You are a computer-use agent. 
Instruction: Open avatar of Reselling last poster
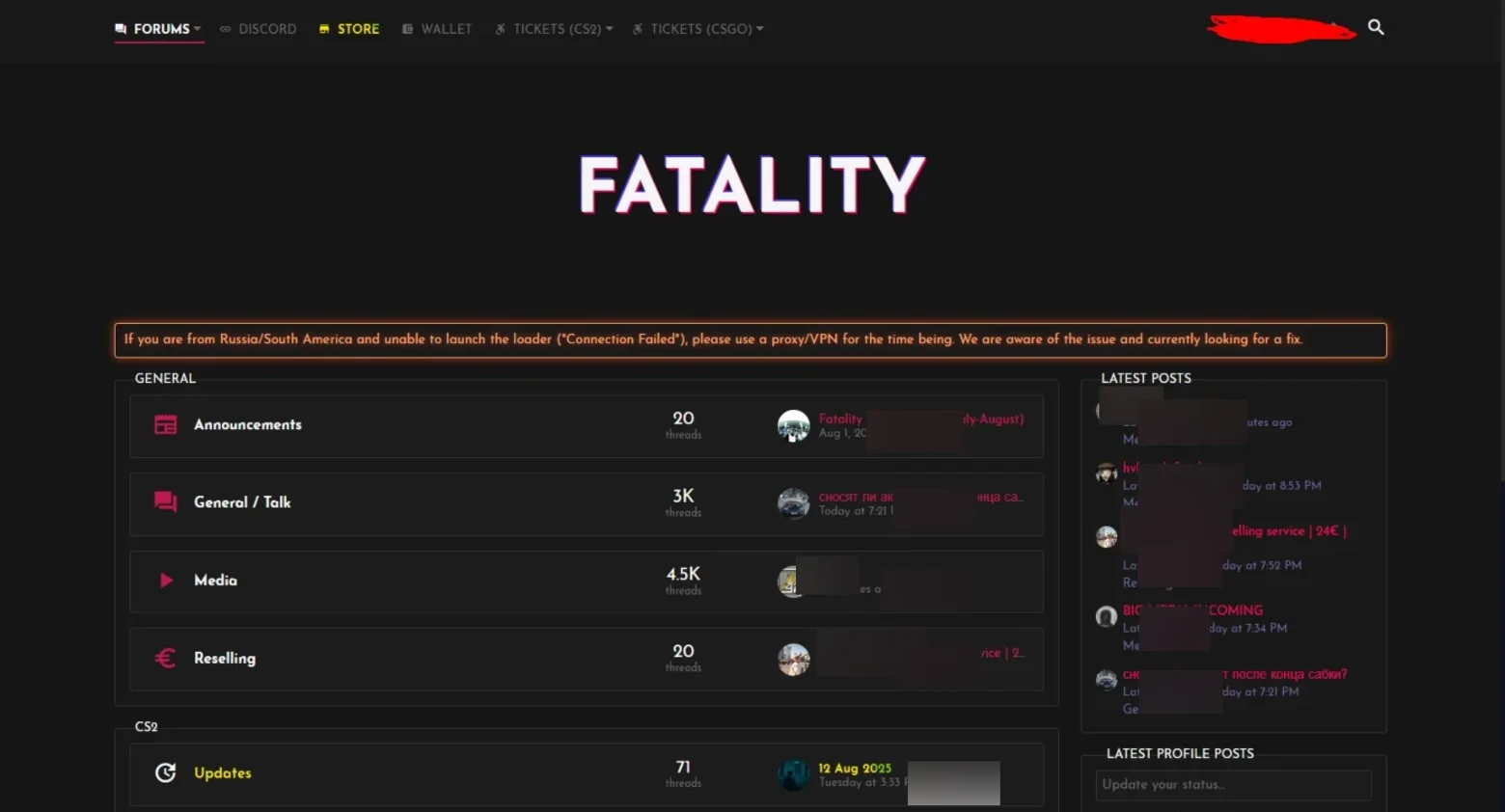pyautogui.click(x=793, y=659)
